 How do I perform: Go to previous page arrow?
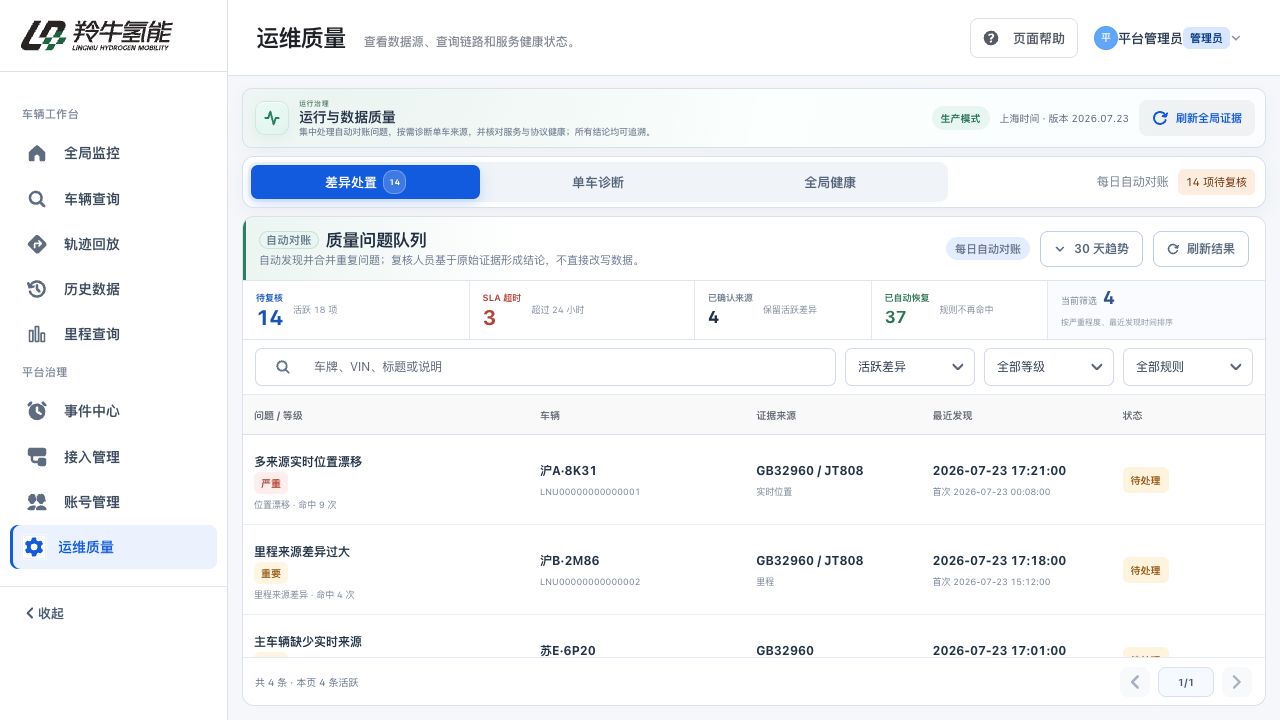point(1135,682)
